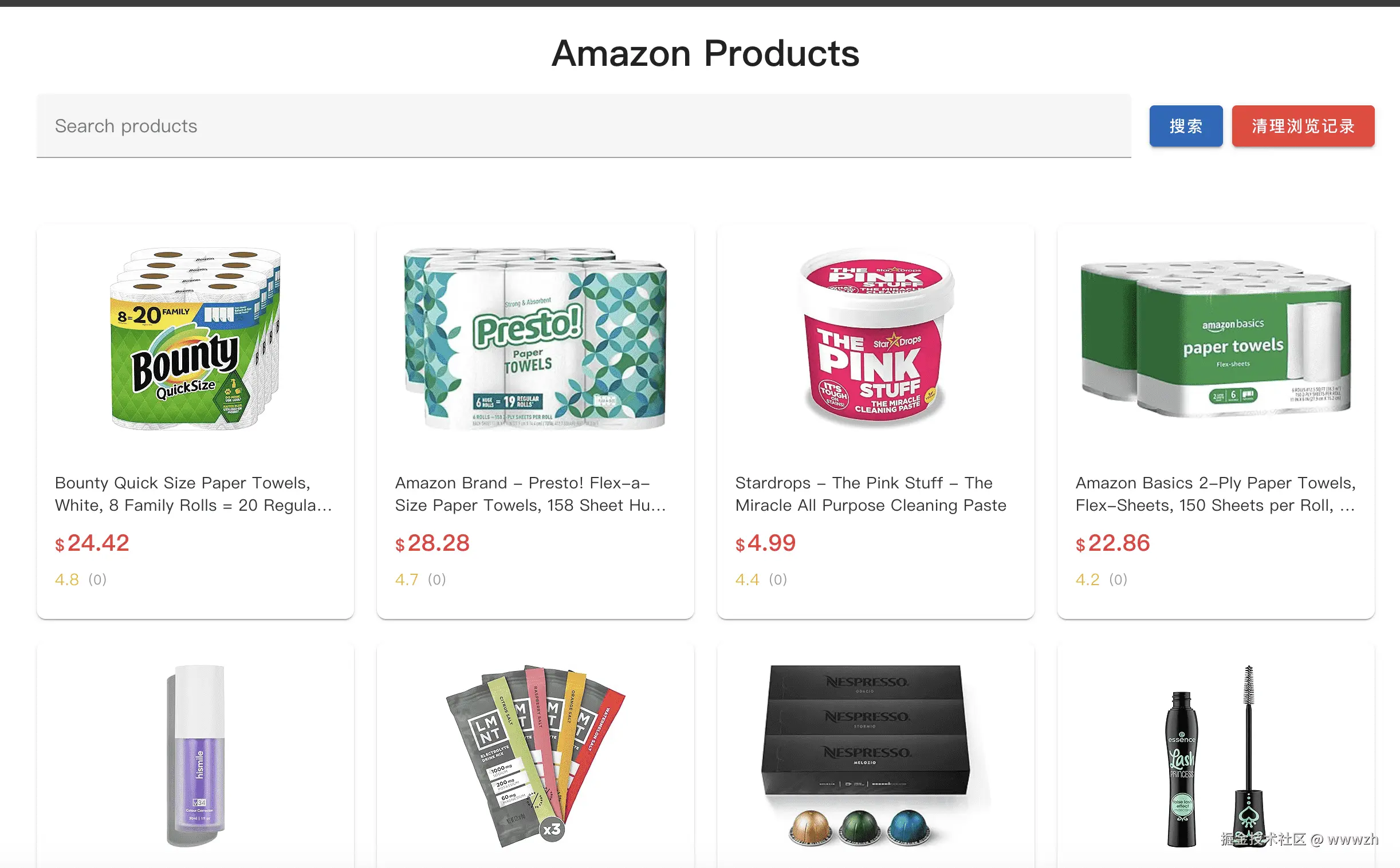Viewport: 1400px width, 868px height.
Task: Open the Bounty paper towels product image
Action: pyautogui.click(x=195, y=339)
